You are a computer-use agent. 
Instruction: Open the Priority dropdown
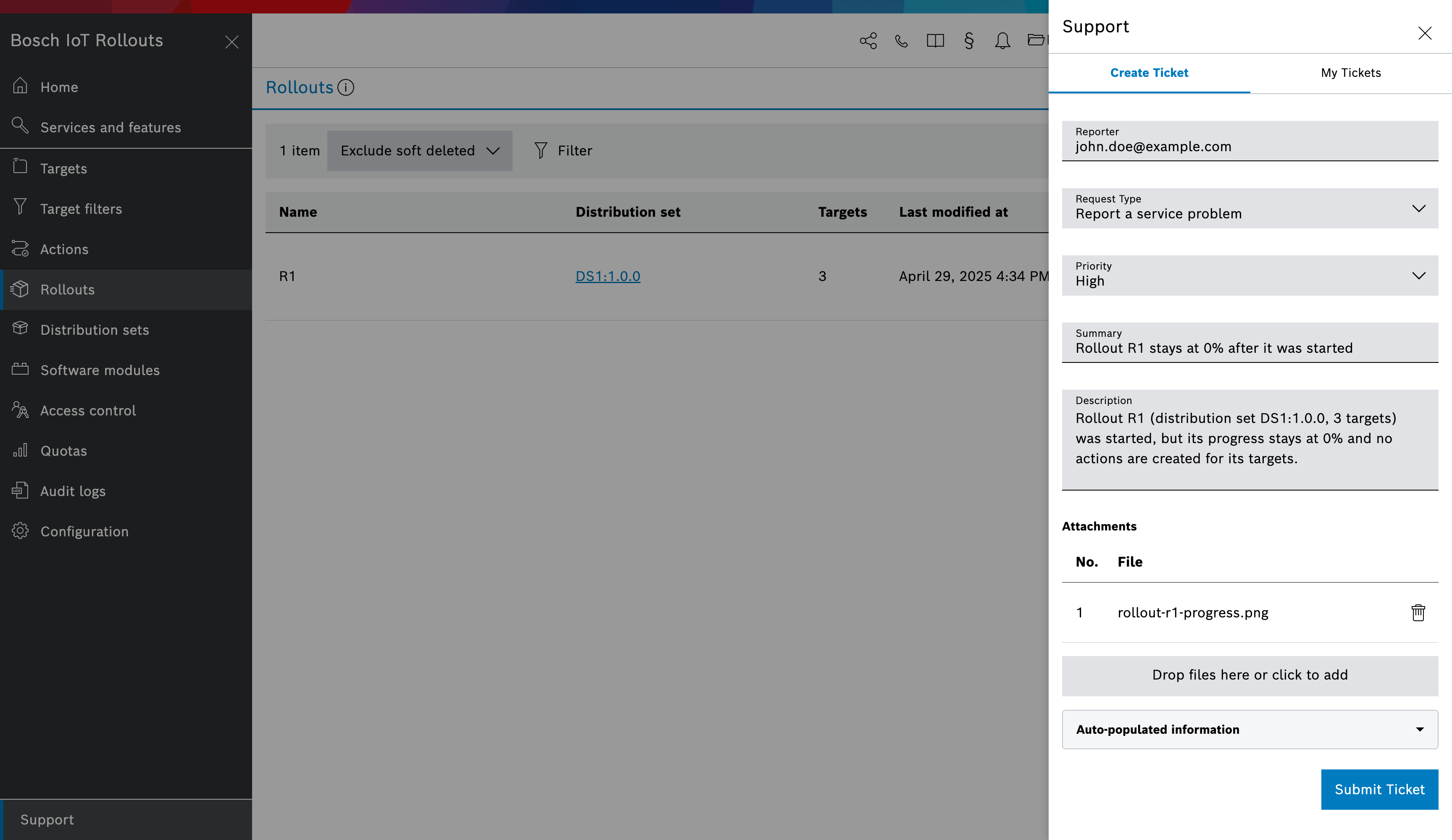[x=1250, y=276]
